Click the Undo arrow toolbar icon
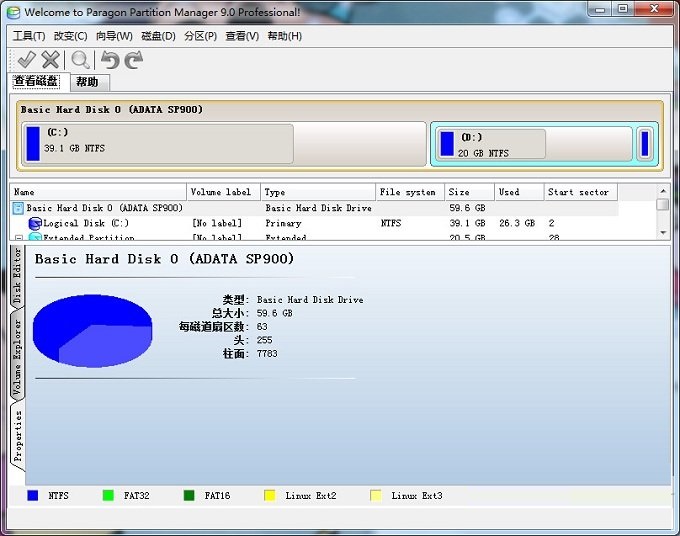The width and height of the screenshot is (680, 536). 109,60
